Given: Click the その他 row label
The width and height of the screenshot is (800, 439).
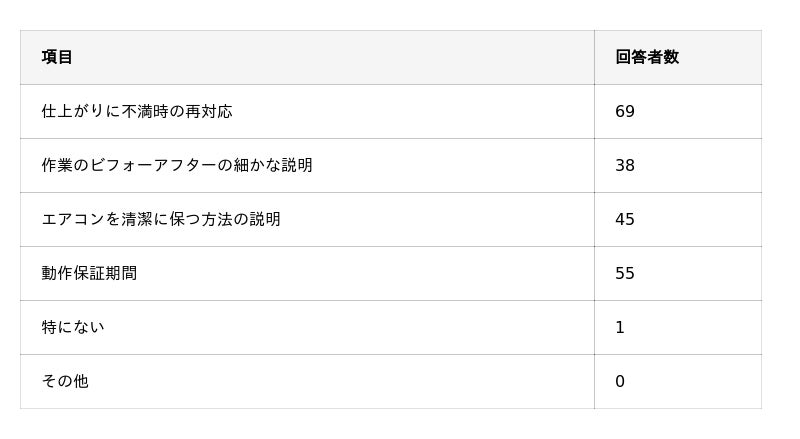Looking at the screenshot, I should (x=65, y=381).
